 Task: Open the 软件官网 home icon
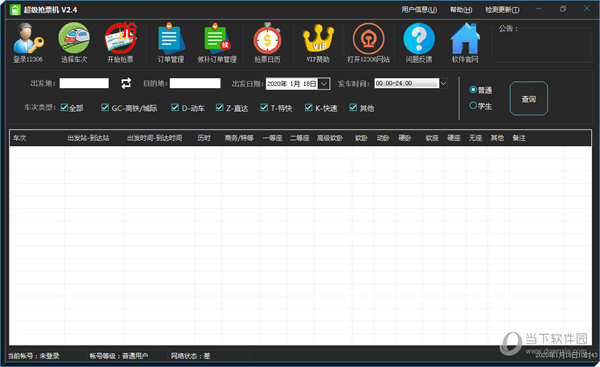click(x=465, y=42)
